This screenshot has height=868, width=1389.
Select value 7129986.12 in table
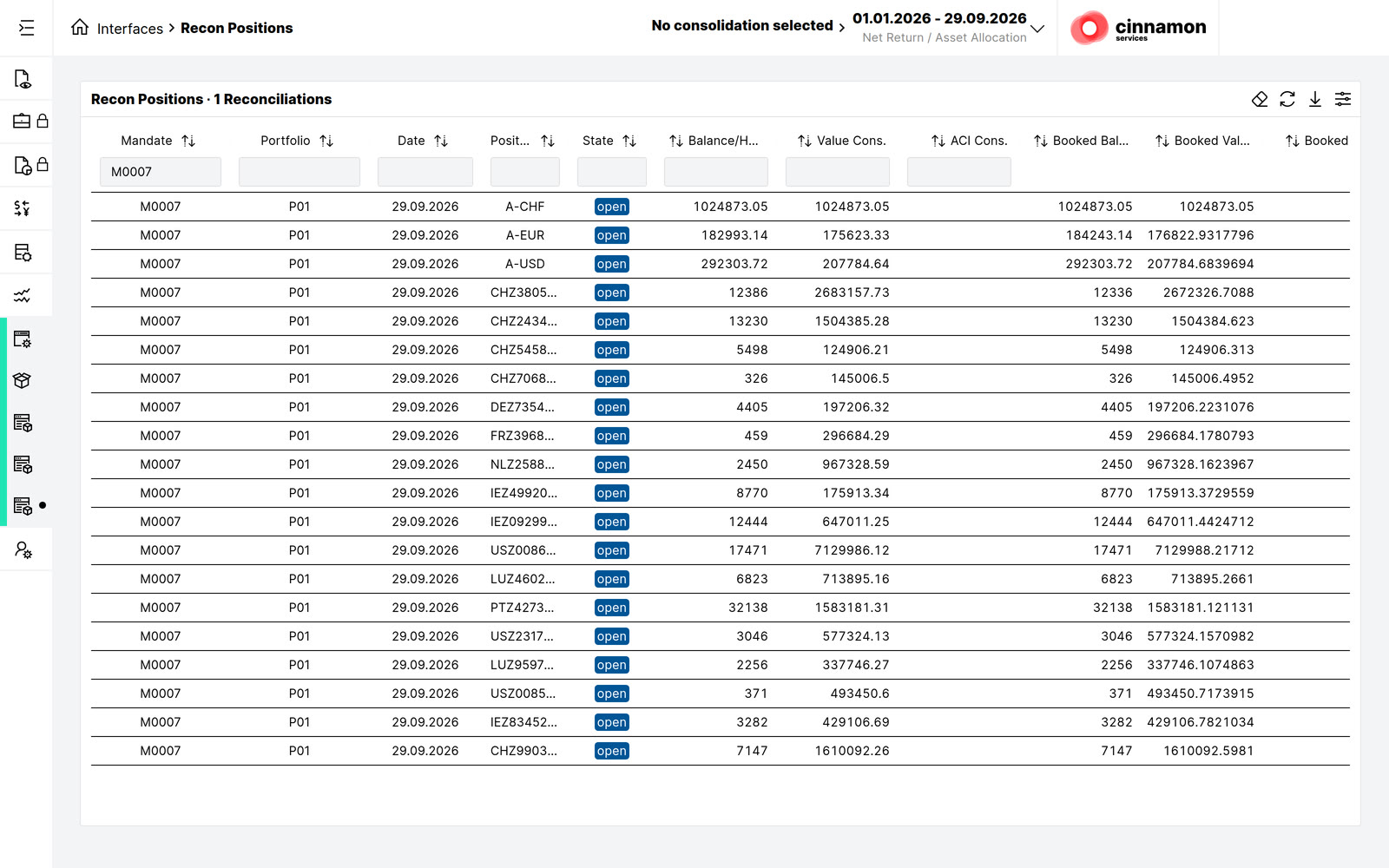point(852,550)
